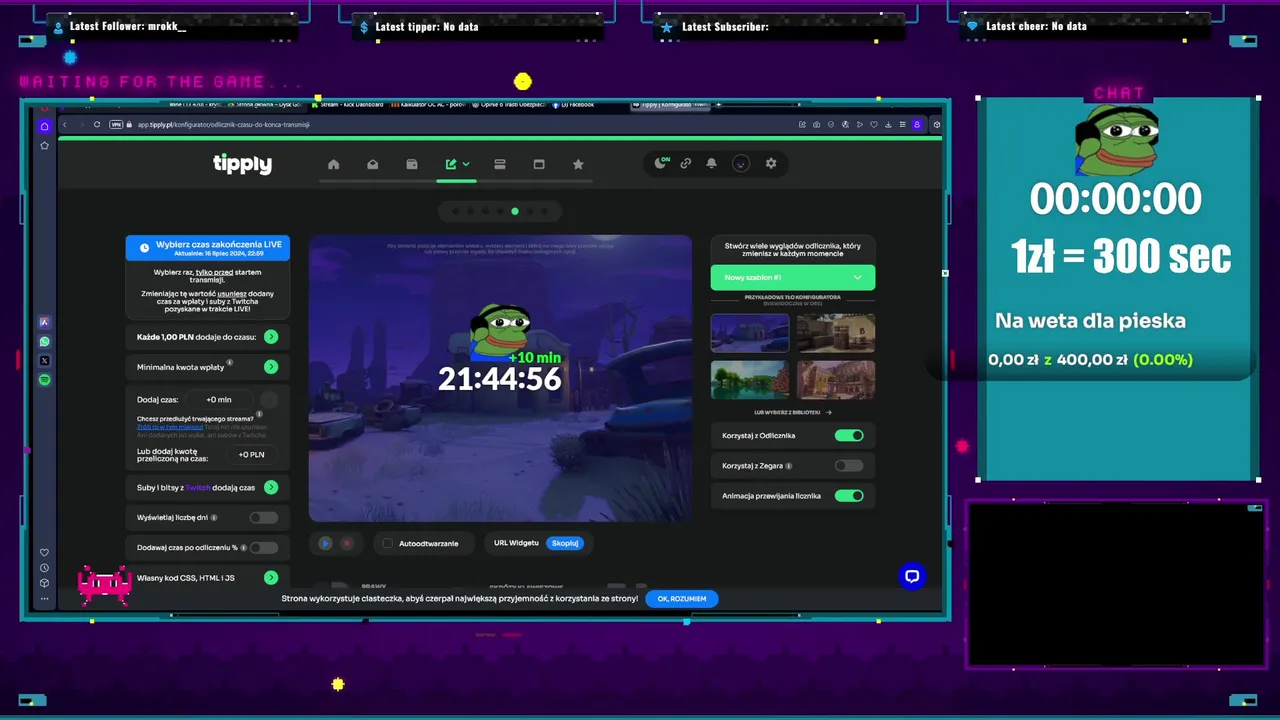
Task: Click the info icon beside Wyświetlaj liczbę dni
Action: tap(215, 518)
